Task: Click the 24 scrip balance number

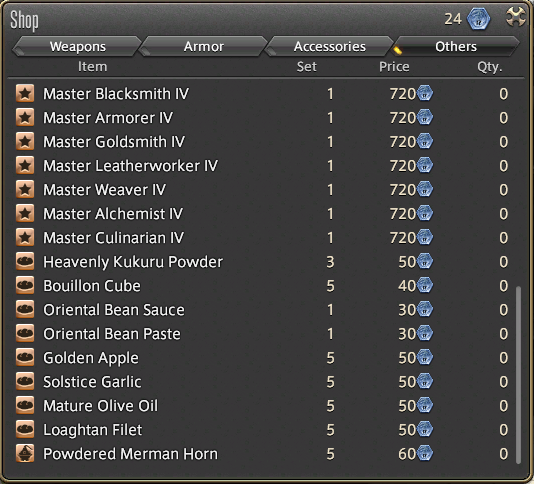Action: 453,19
